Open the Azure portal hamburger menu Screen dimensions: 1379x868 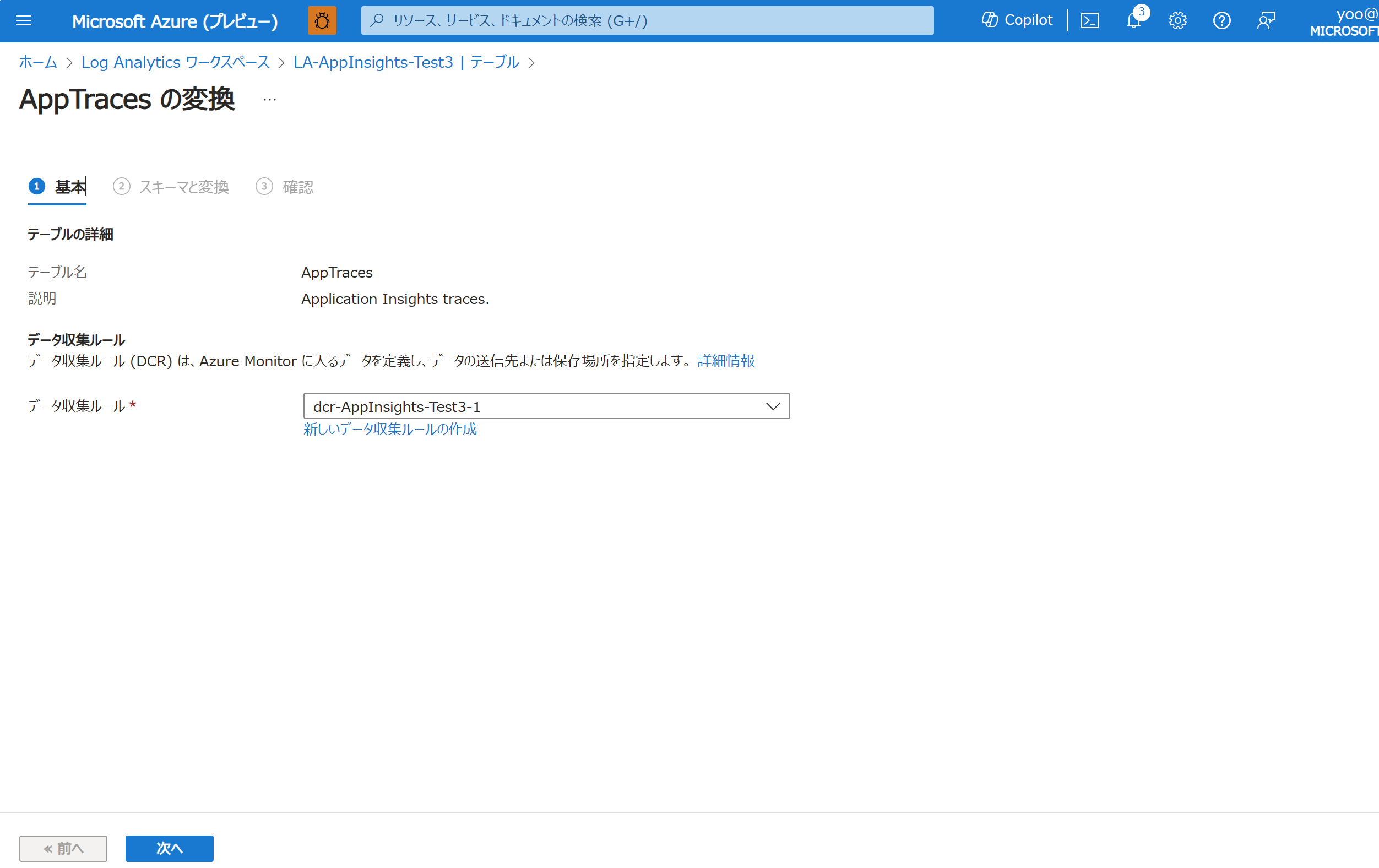(x=24, y=20)
